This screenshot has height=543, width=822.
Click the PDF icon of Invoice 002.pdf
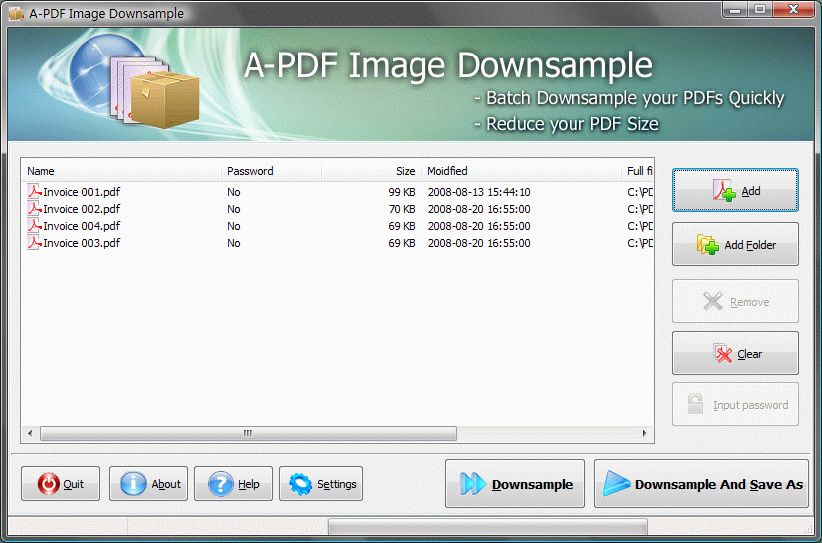click(34, 209)
